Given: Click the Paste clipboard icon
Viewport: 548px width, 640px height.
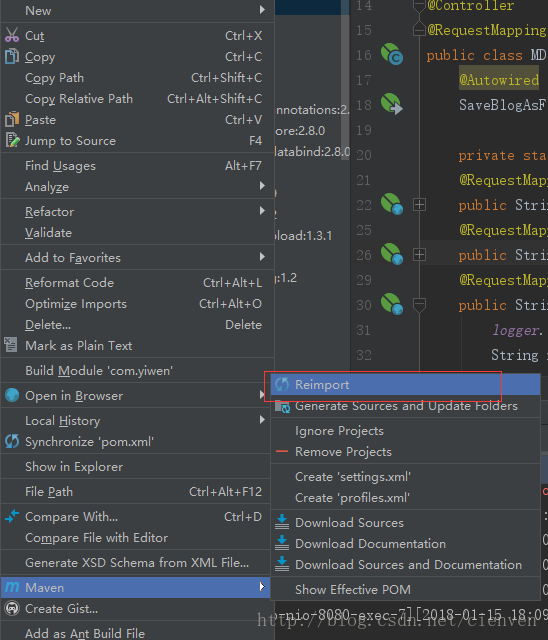Looking at the screenshot, I should click(12, 120).
